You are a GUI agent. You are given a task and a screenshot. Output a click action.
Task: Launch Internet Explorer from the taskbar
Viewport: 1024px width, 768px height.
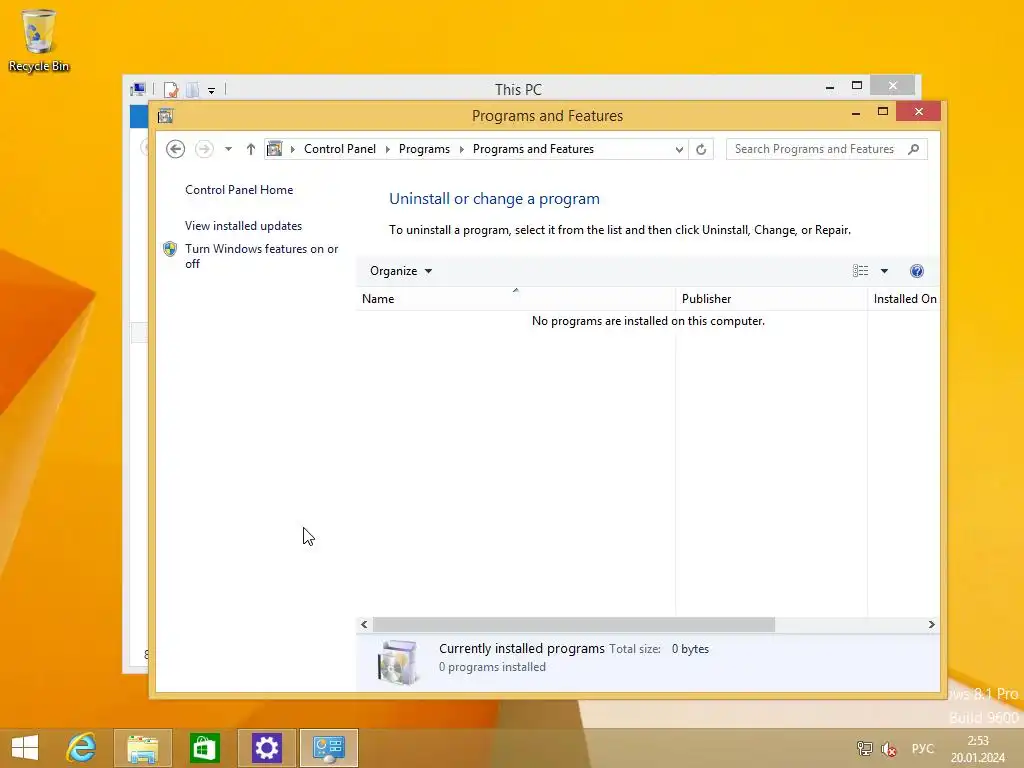click(82, 748)
